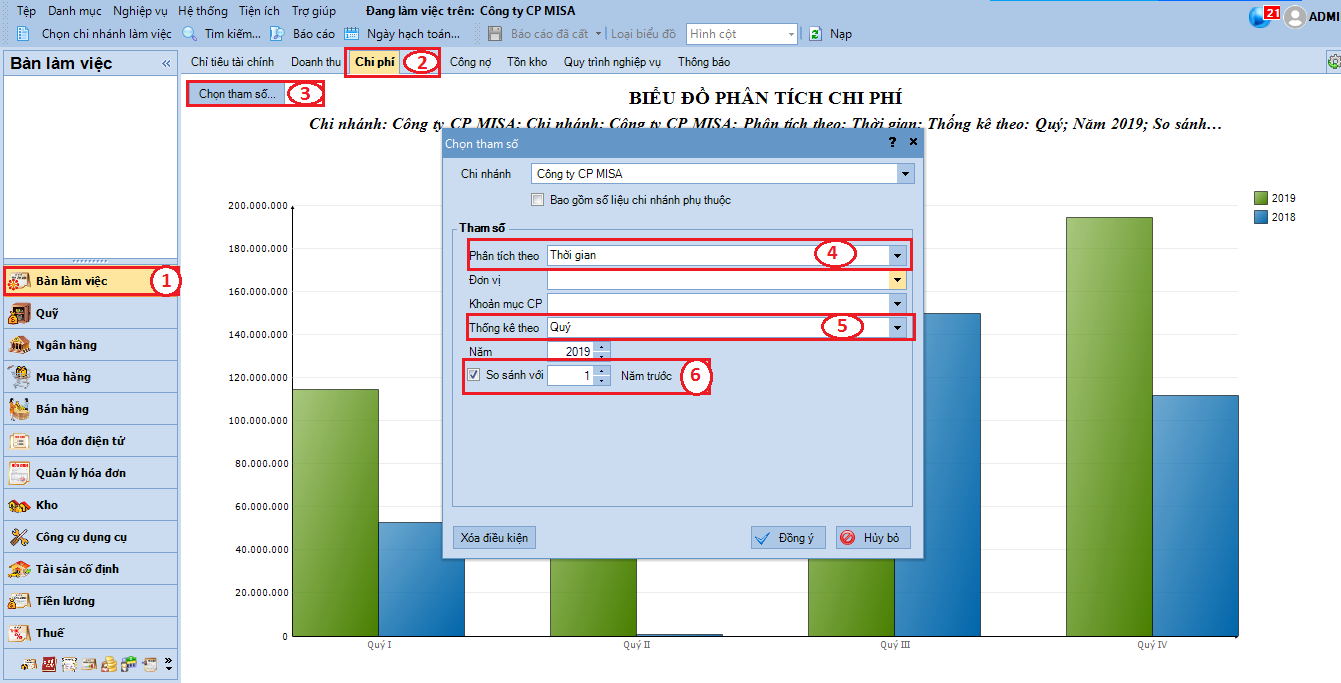Click the Hóa đơn điện tử icon
Viewport: 1341px width, 683px height.
tap(18, 441)
